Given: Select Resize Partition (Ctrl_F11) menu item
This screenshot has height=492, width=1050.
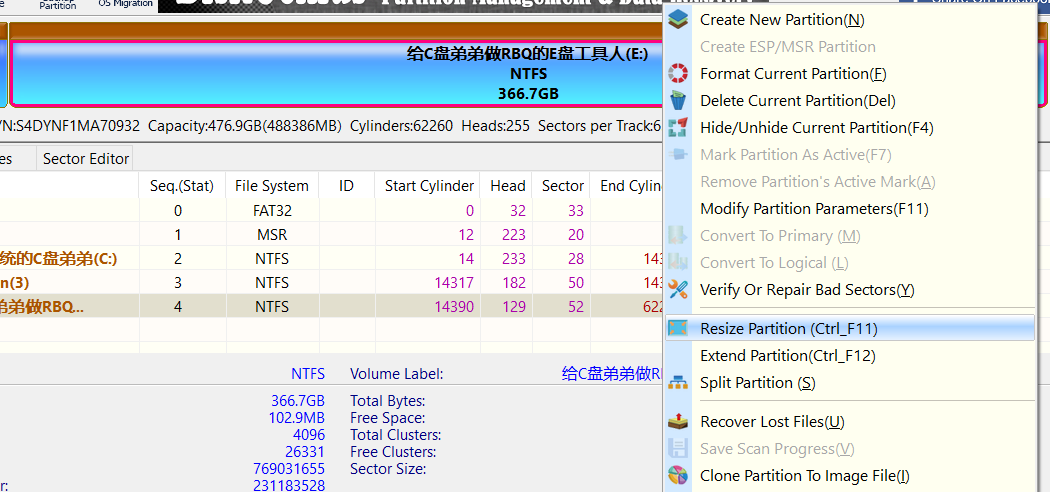Looking at the screenshot, I should coord(788,329).
